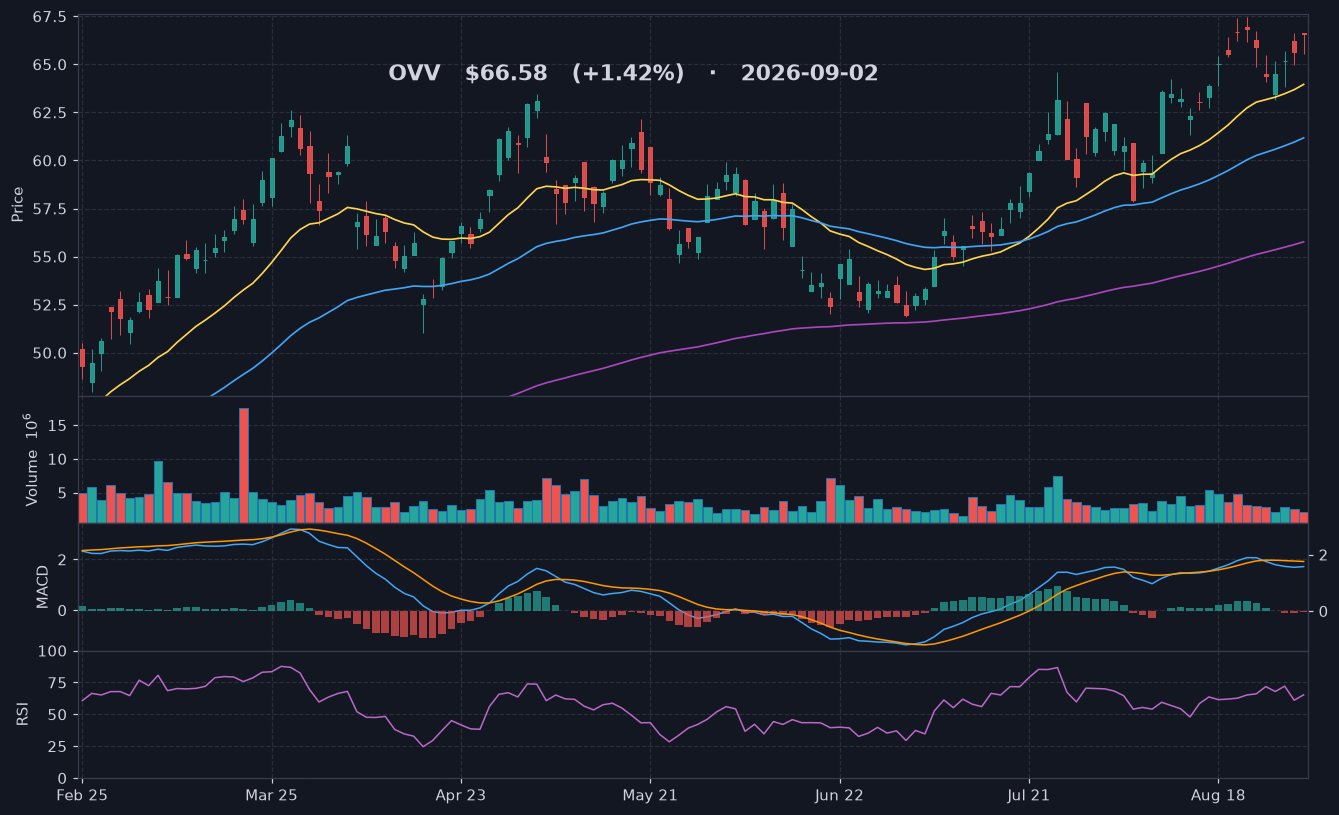Click the Aug 18 date axis label
Image resolution: width=1339 pixels, height=815 pixels.
1217,797
